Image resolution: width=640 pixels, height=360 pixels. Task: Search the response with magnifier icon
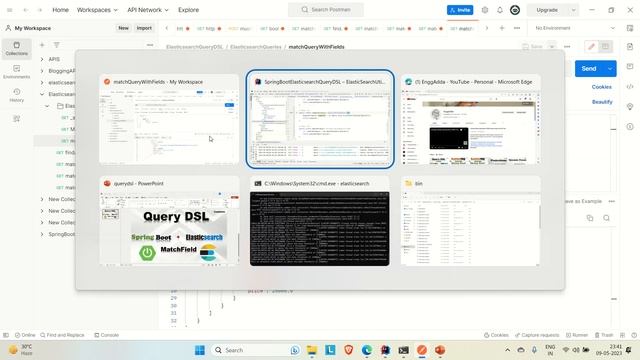click(x=606, y=218)
